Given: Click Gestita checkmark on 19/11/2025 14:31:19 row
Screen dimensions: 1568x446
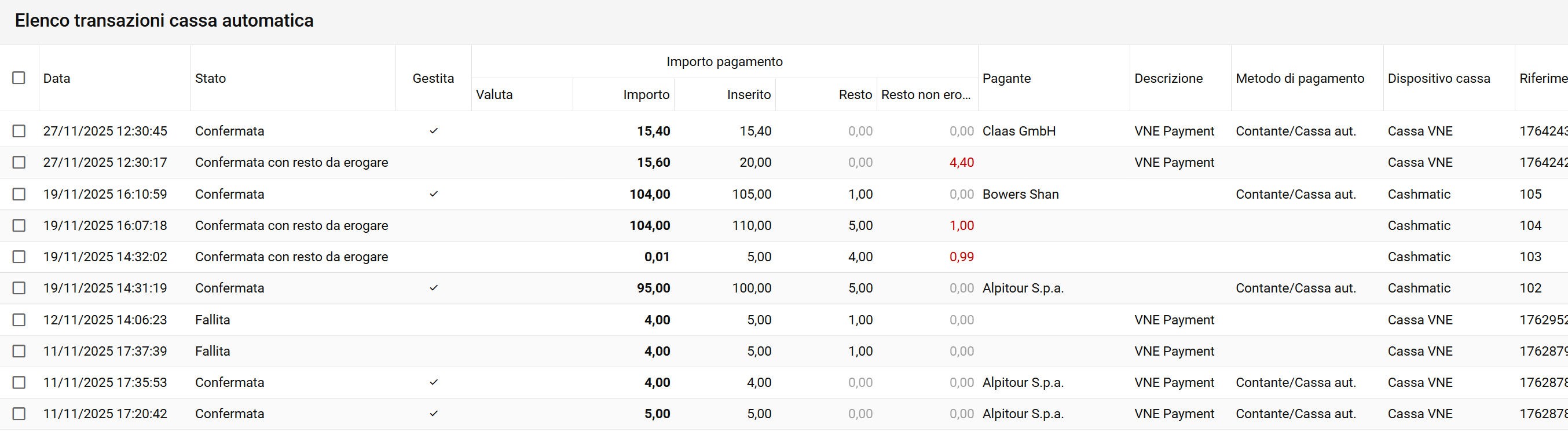Looking at the screenshot, I should 433,288.
